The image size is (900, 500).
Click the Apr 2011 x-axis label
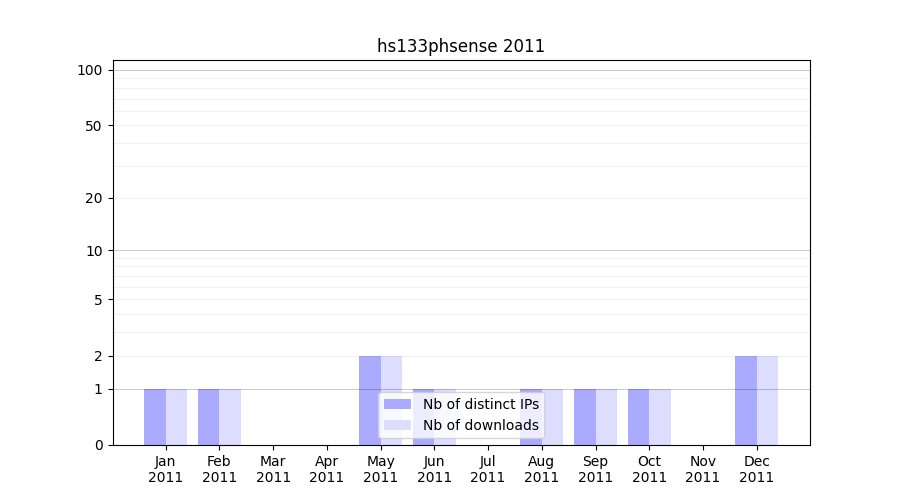(x=327, y=469)
